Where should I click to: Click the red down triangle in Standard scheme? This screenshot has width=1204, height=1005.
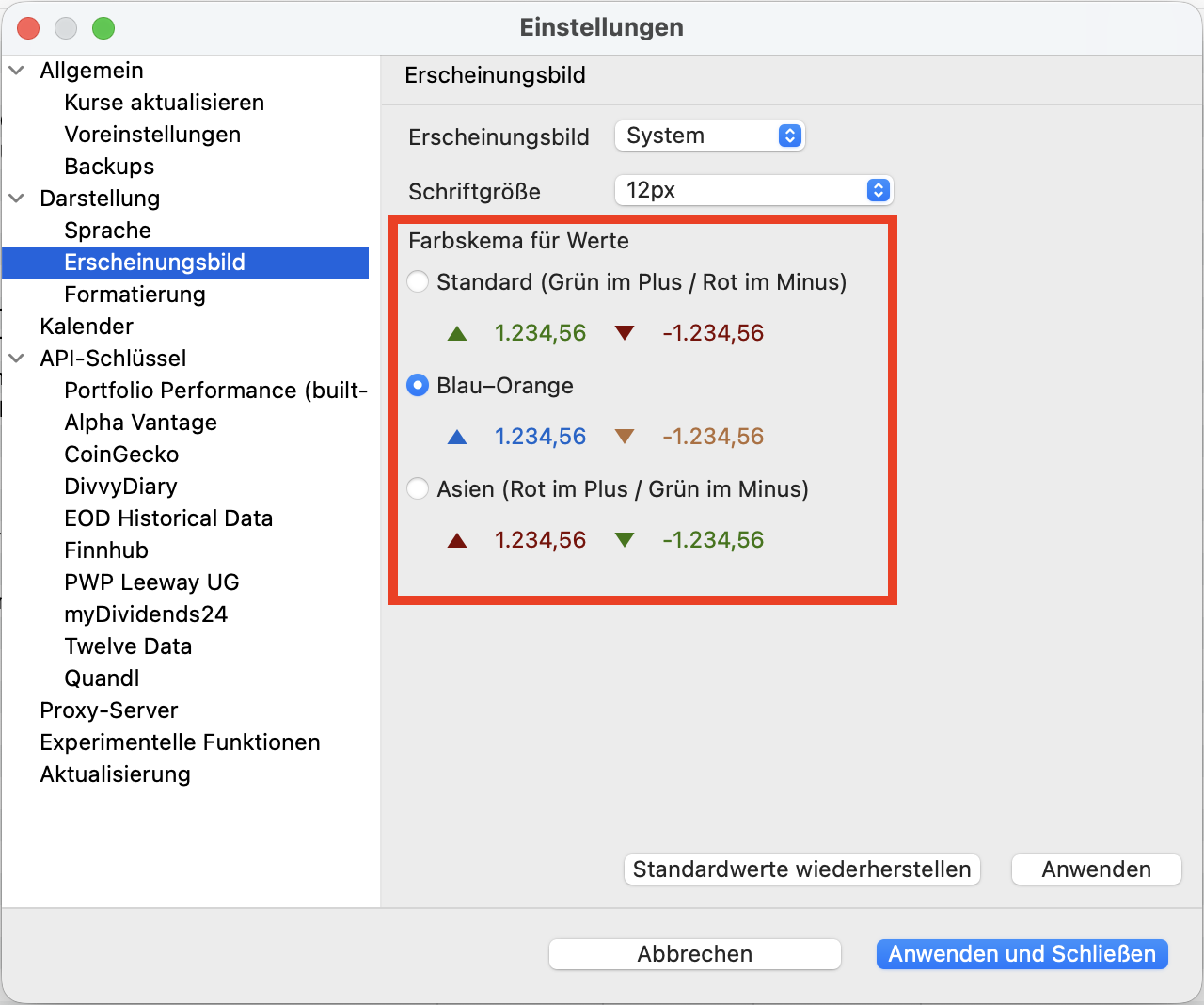[624, 333]
